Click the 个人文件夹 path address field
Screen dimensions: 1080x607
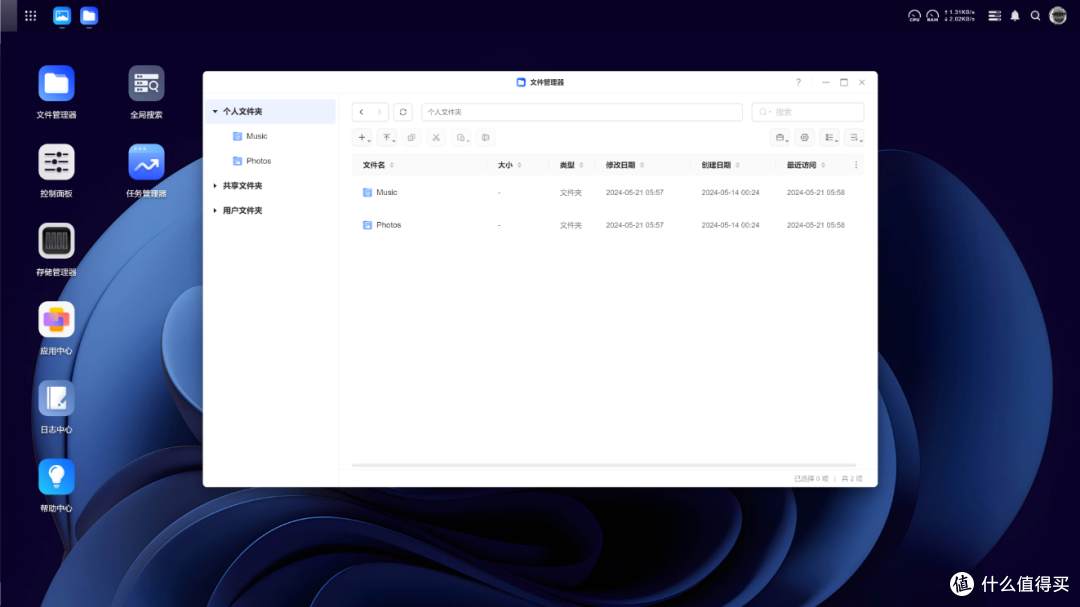[x=582, y=112]
